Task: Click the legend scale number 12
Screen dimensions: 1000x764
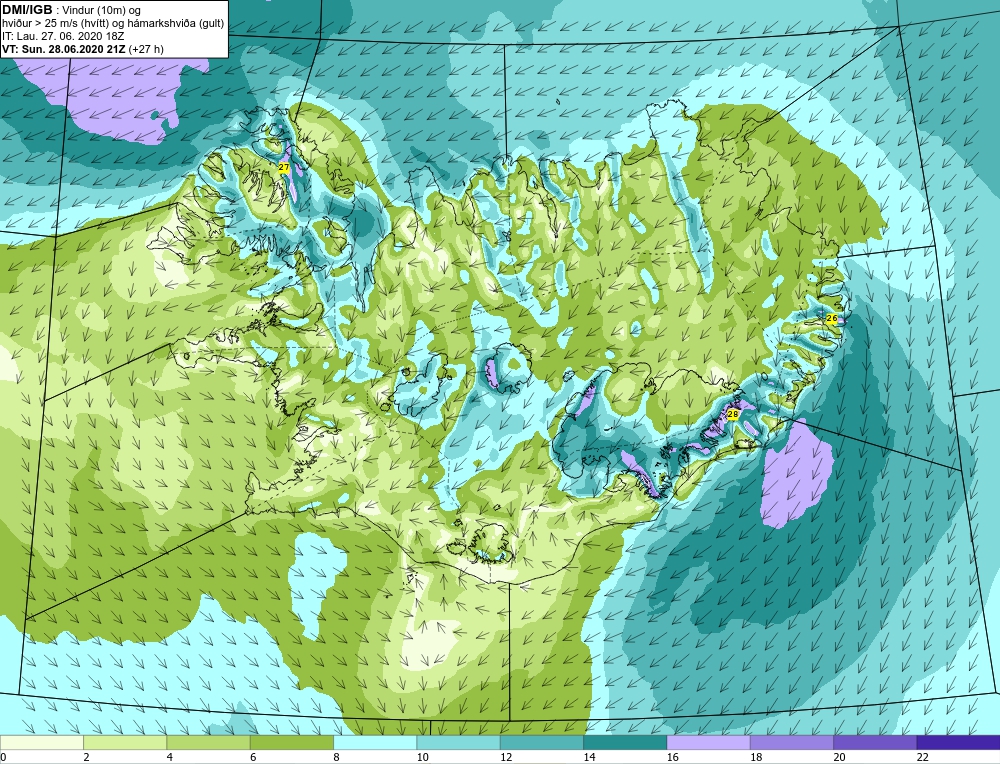Action: (x=506, y=757)
